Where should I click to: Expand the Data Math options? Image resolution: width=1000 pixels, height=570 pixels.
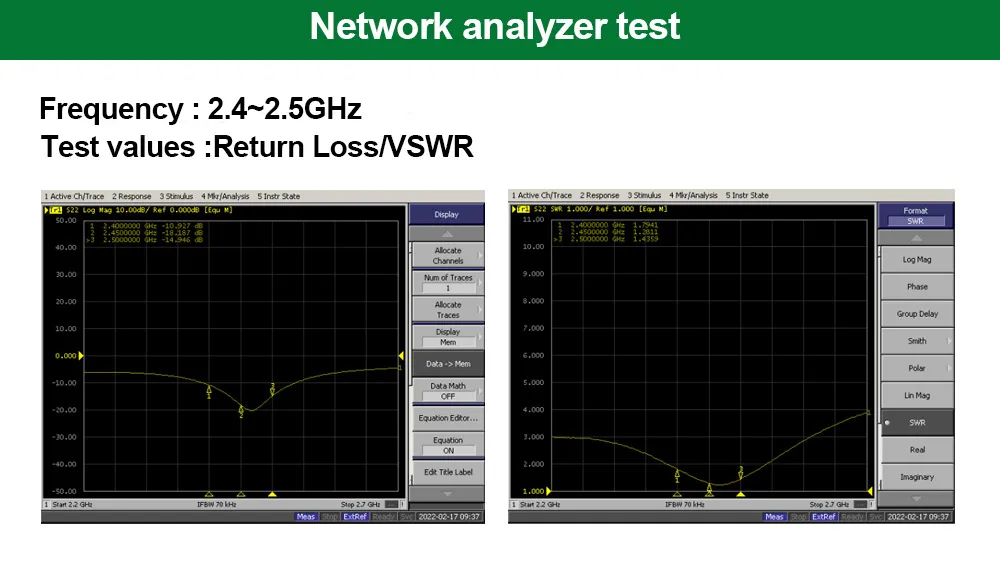[x=447, y=391]
